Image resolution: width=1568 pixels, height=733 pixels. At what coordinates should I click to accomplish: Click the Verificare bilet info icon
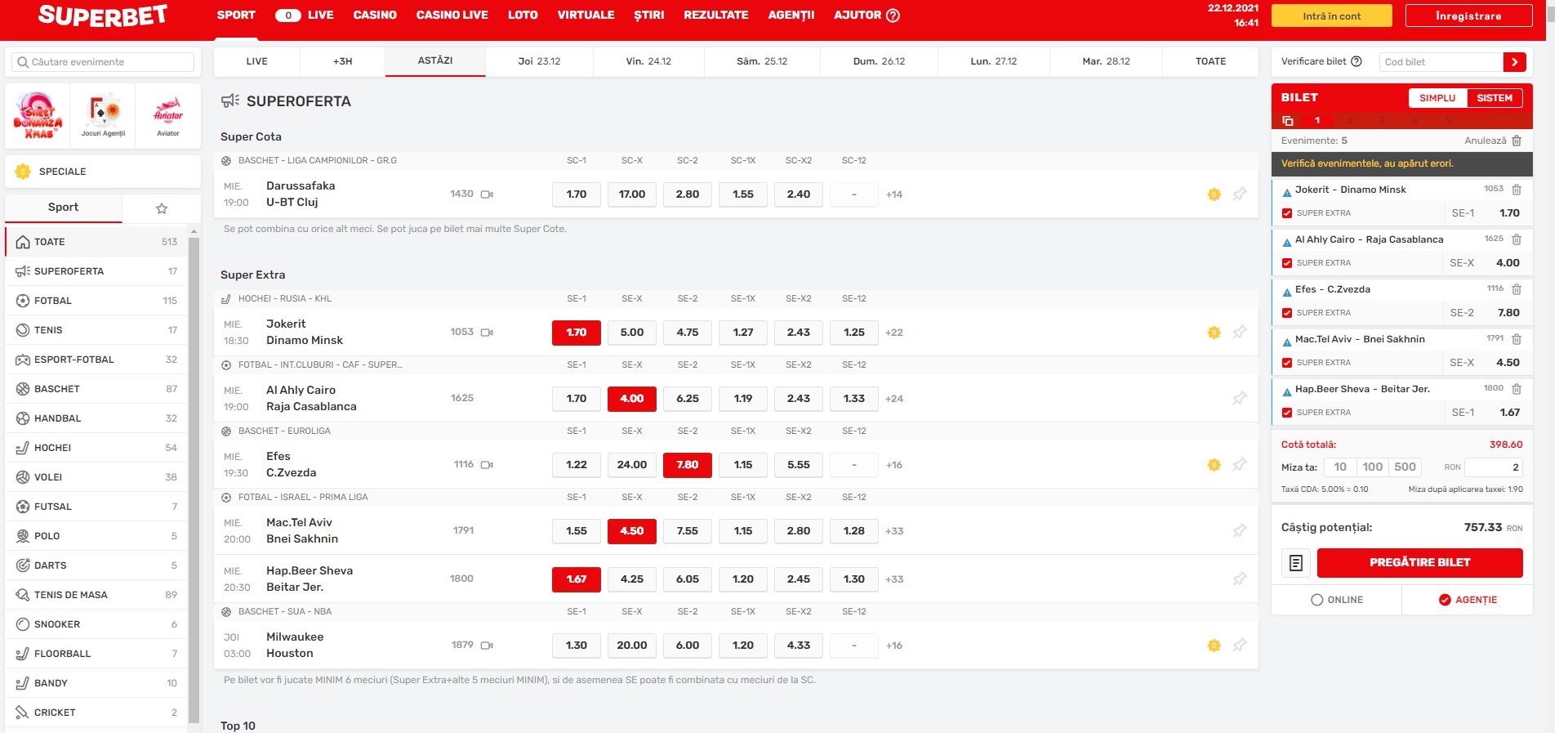pos(1356,61)
